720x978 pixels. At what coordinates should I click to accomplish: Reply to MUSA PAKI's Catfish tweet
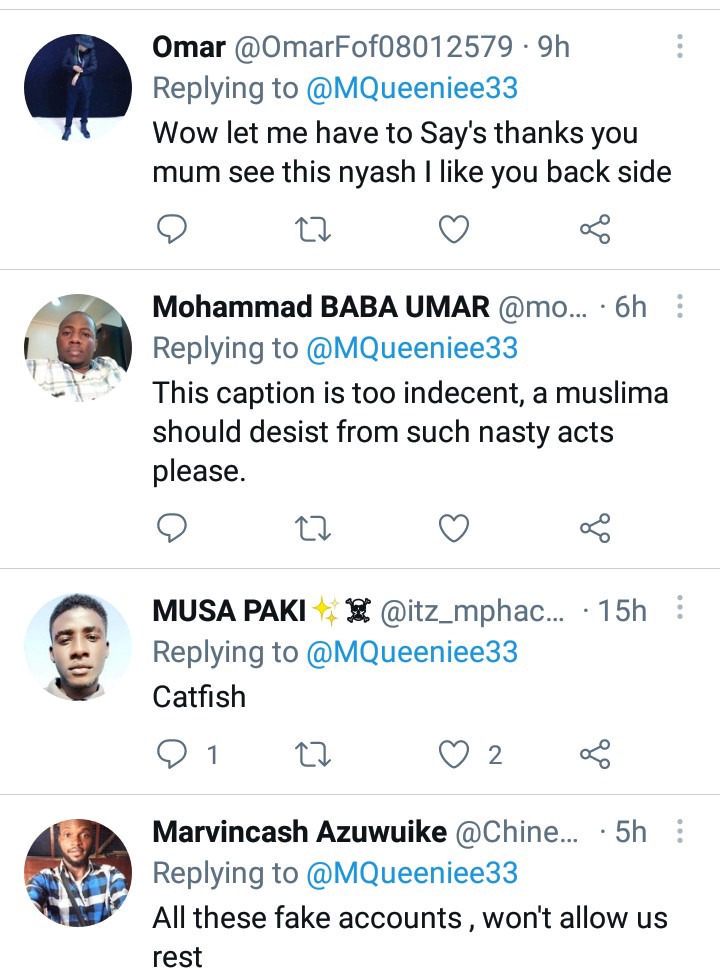[170, 754]
